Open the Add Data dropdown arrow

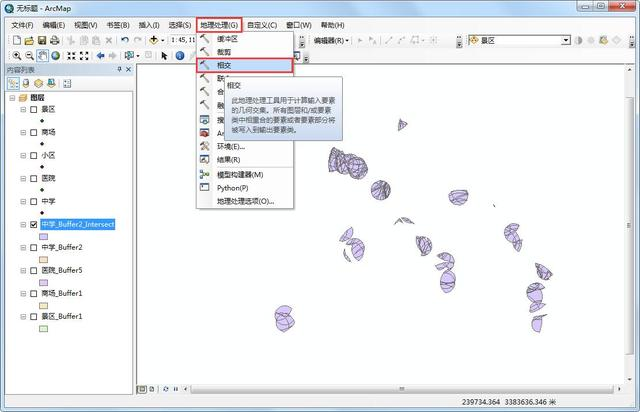(162, 40)
